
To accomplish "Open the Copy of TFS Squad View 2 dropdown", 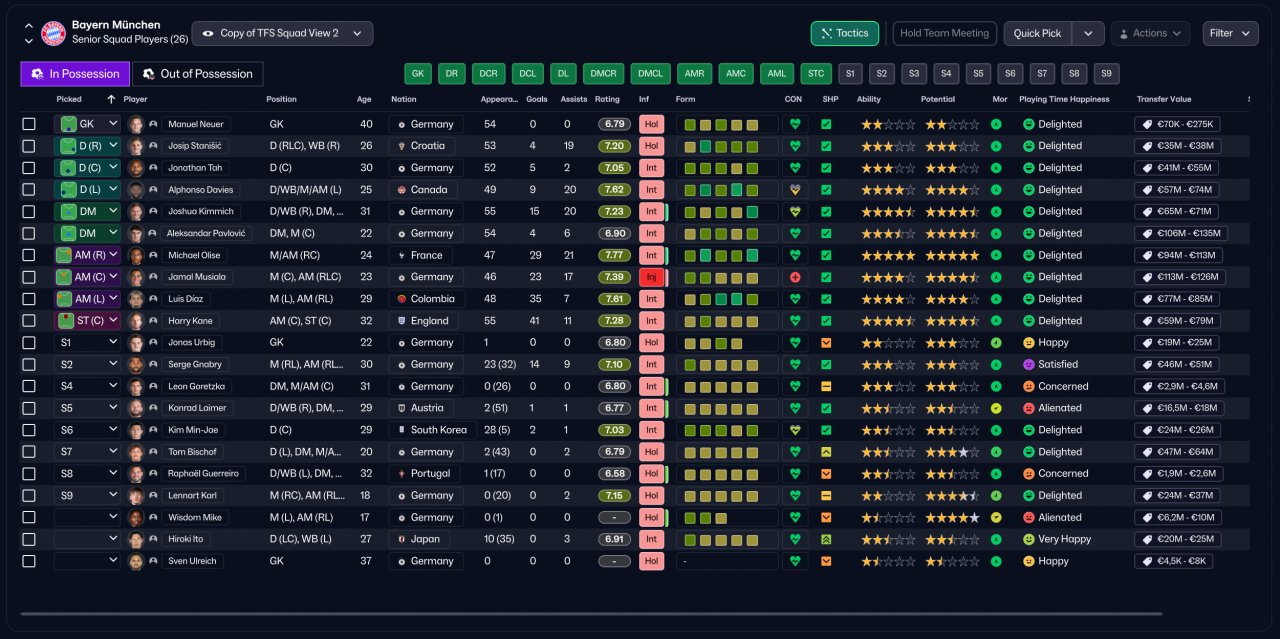I will (x=282, y=33).
